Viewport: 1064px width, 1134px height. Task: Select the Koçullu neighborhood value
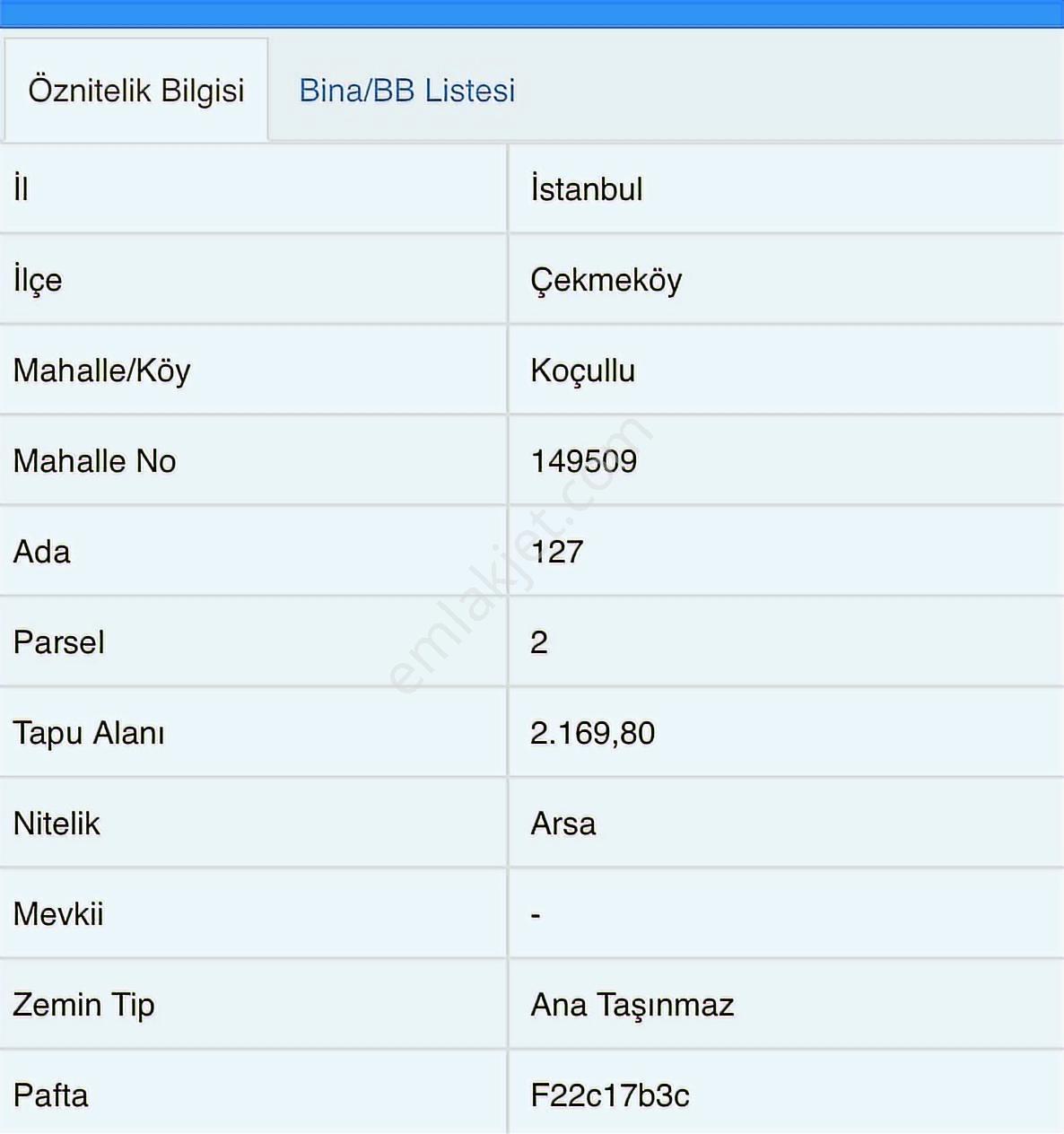coord(583,371)
